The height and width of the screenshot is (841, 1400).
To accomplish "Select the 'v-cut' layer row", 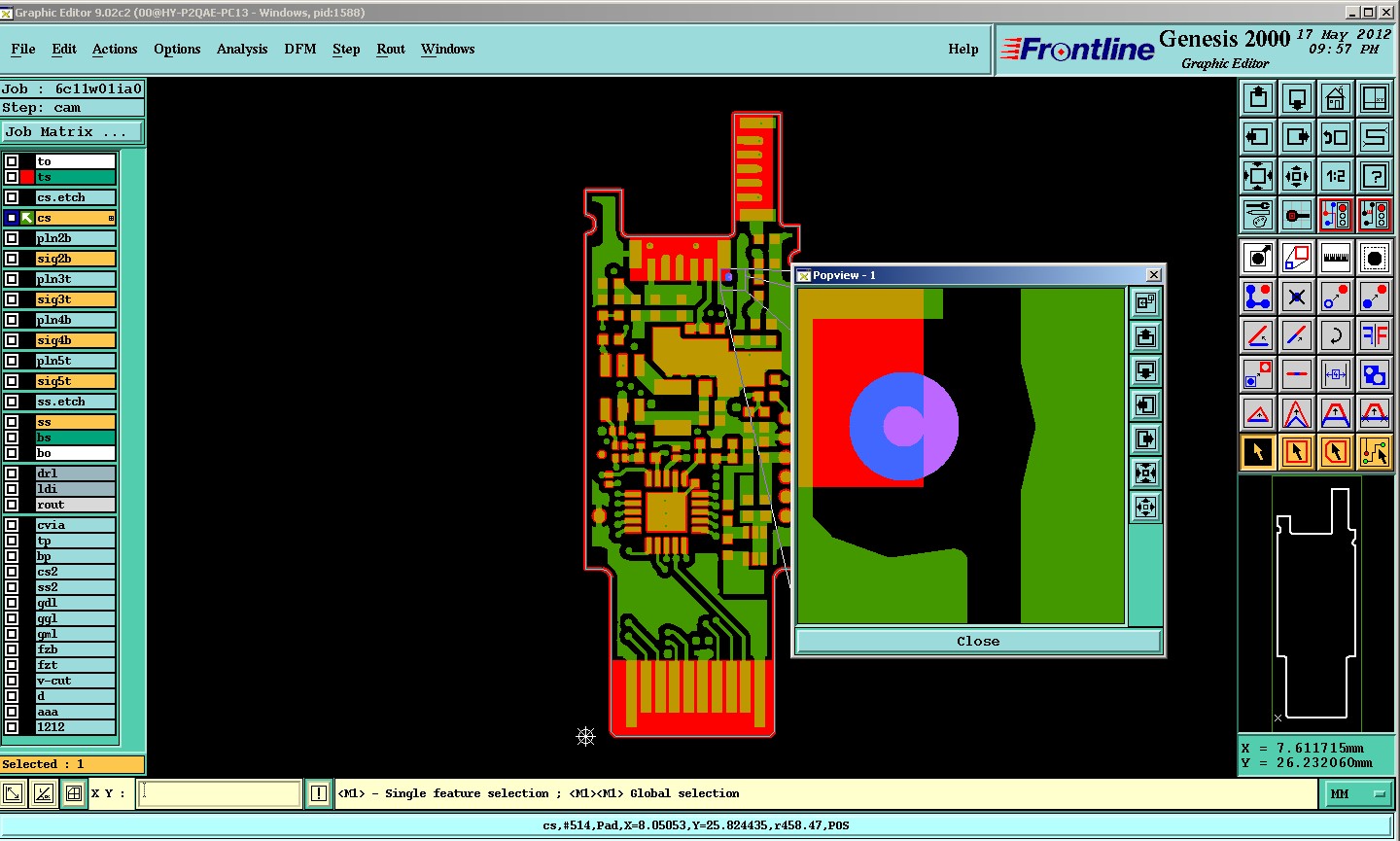I will (76, 681).
